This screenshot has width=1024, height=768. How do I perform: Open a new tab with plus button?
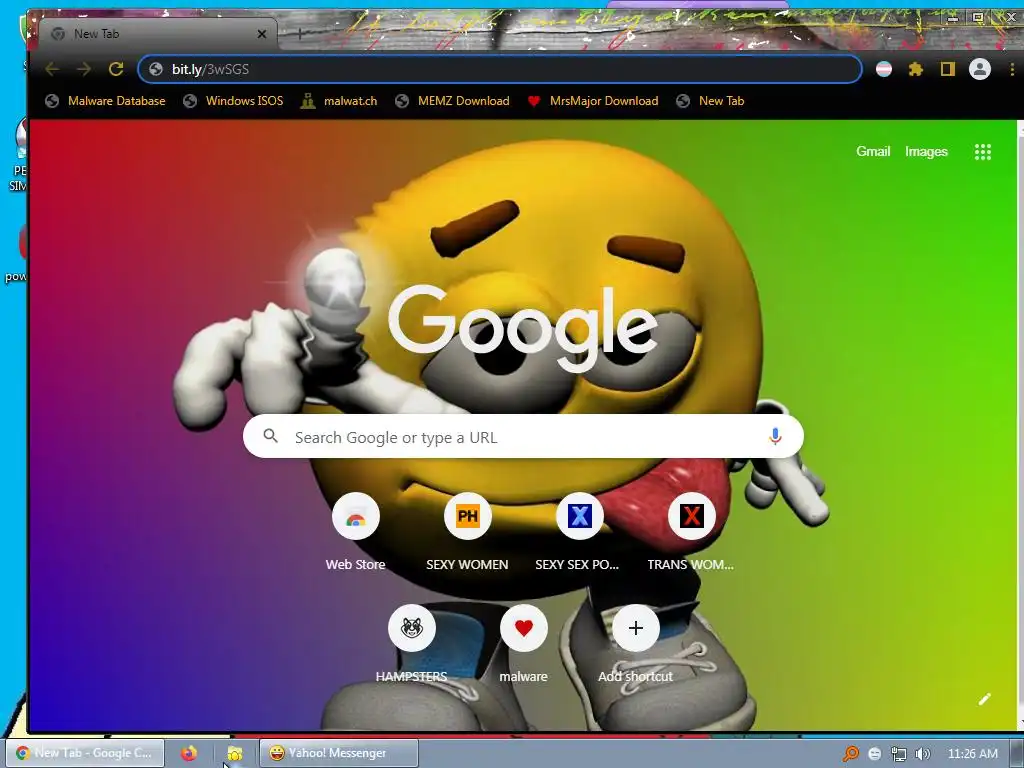click(x=299, y=34)
